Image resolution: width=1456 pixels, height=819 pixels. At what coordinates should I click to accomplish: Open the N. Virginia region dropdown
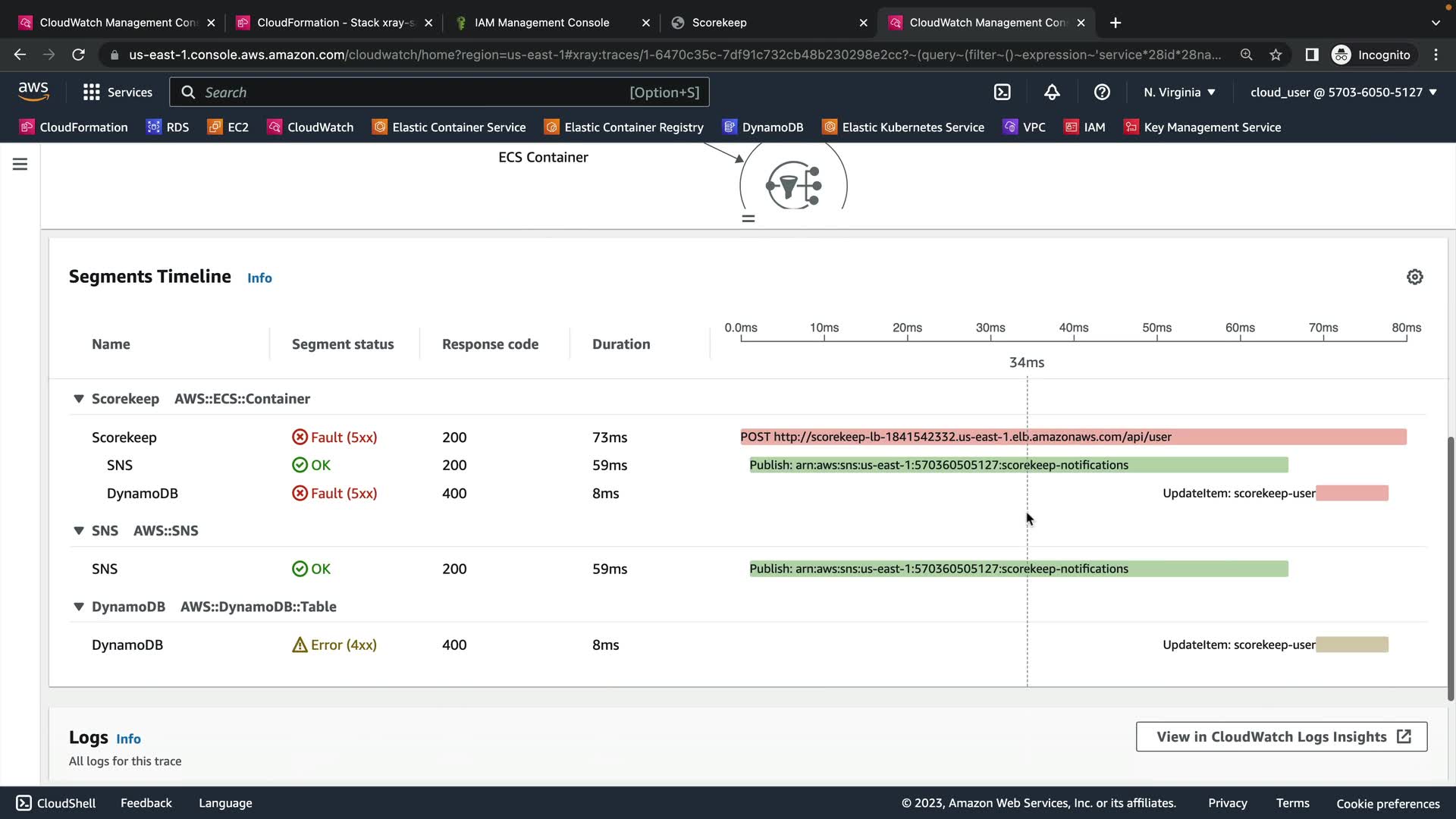(x=1179, y=93)
